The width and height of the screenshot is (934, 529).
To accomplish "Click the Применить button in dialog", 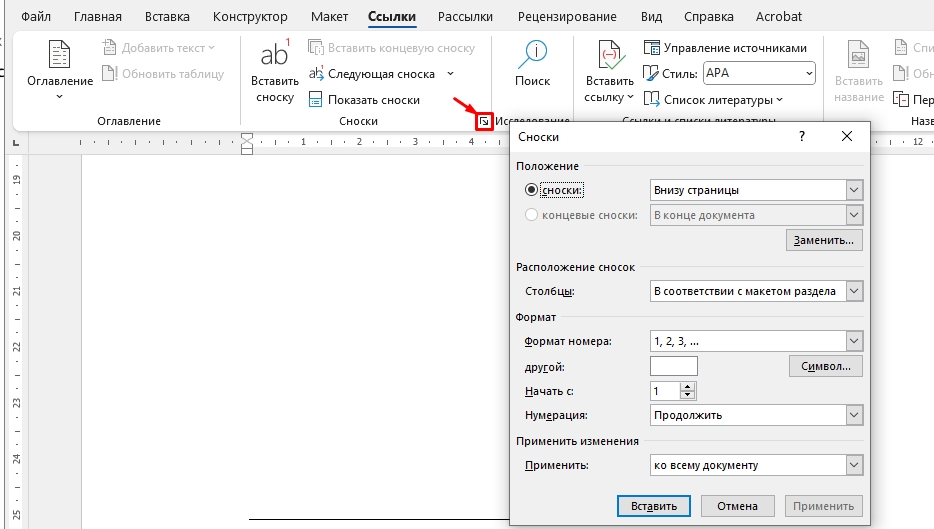I will point(823,506).
